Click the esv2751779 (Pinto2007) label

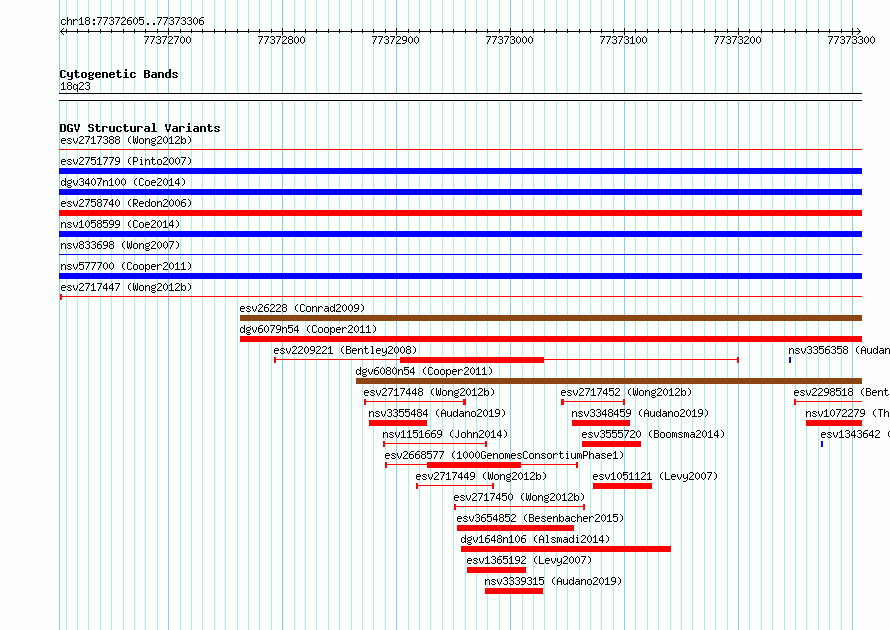coord(126,161)
